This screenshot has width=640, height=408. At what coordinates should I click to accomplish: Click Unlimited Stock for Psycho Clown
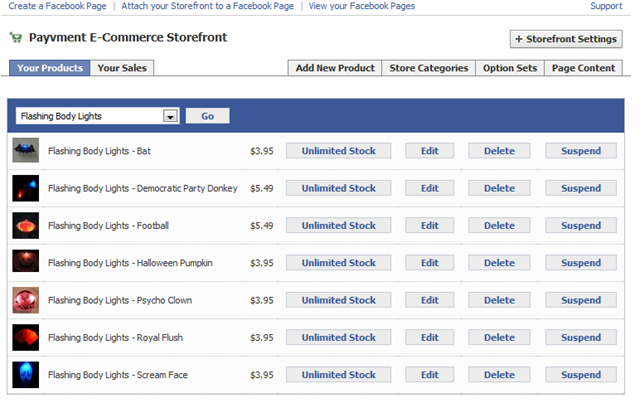pos(338,300)
